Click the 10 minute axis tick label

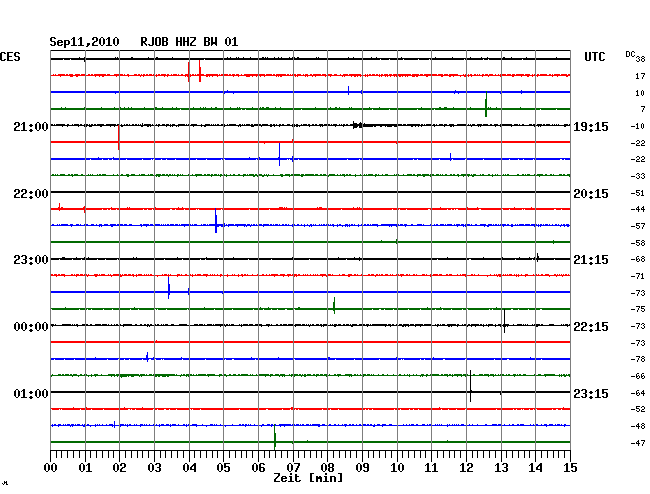(397, 468)
